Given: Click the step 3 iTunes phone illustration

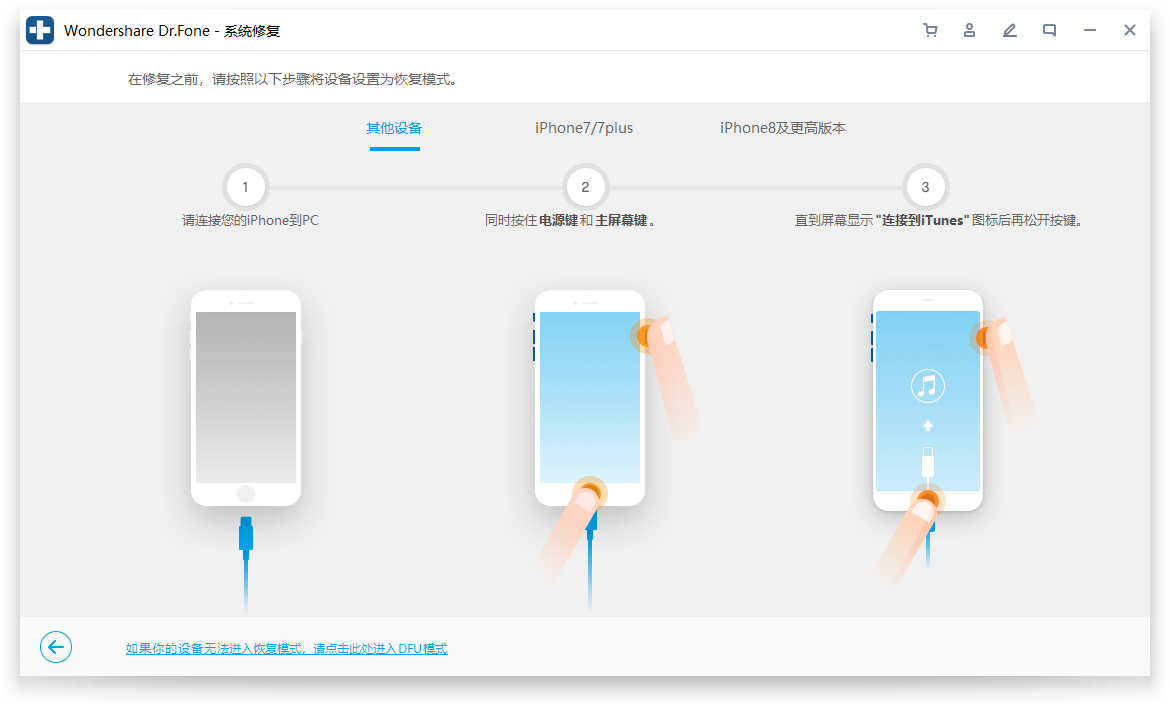Looking at the screenshot, I should tap(927, 401).
